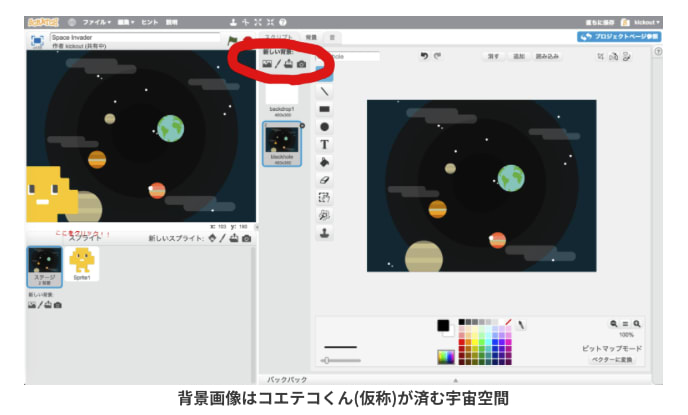Click the Shrink icon in top toolbar
This screenshot has height=415, width=688.
tap(270, 22)
